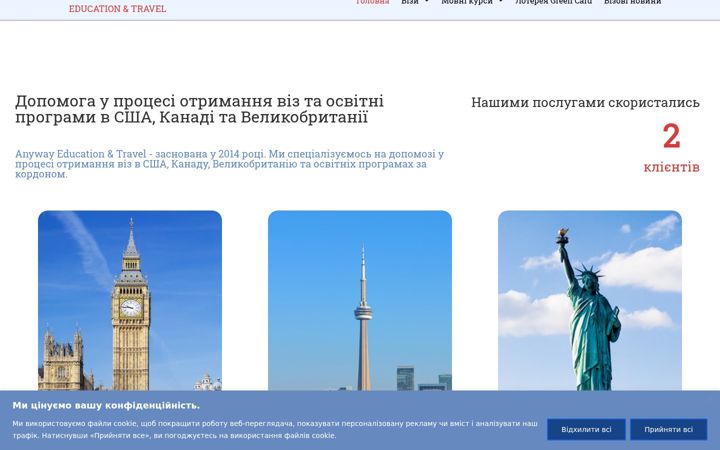Open the Візи navigation menu
Viewport: 720px width, 450px height.
[x=410, y=2]
